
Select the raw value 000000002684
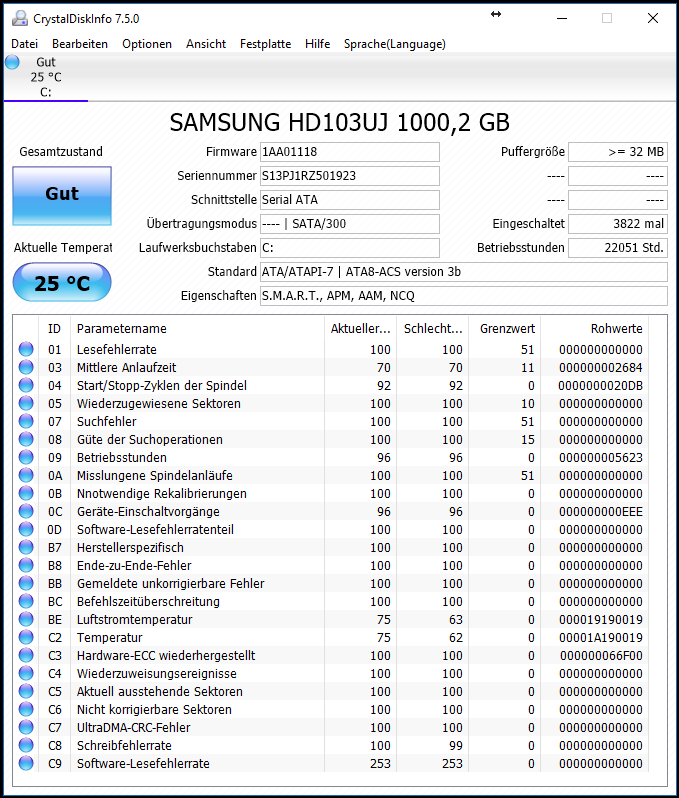pyautogui.click(x=601, y=367)
